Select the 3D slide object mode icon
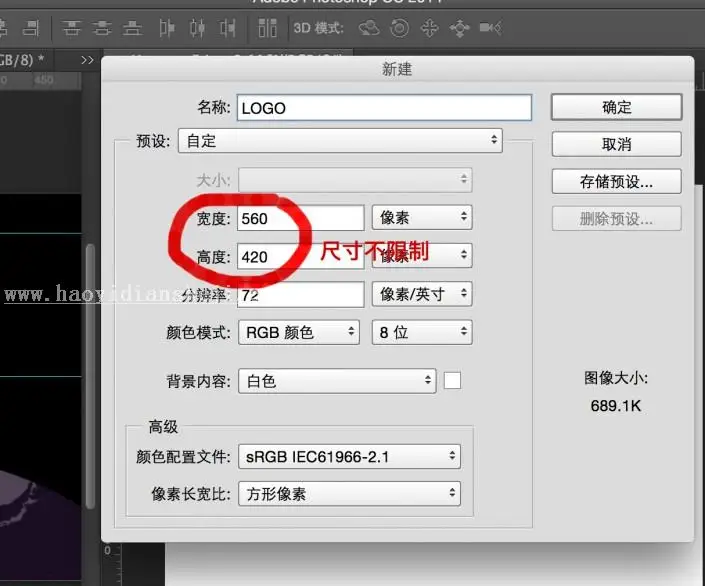 pos(460,28)
